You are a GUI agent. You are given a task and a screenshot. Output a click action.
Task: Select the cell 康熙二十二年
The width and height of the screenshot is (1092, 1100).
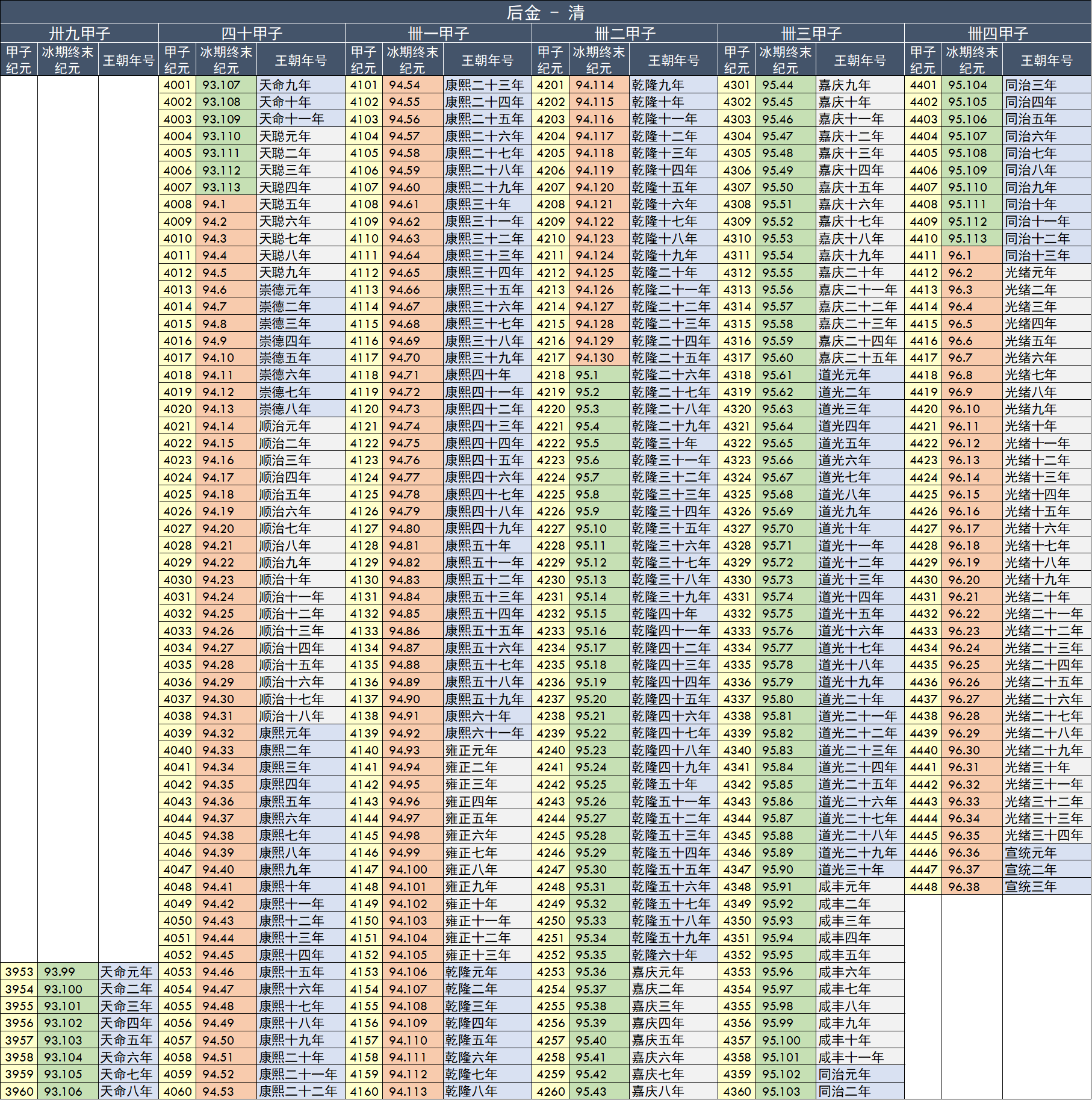click(301, 1091)
